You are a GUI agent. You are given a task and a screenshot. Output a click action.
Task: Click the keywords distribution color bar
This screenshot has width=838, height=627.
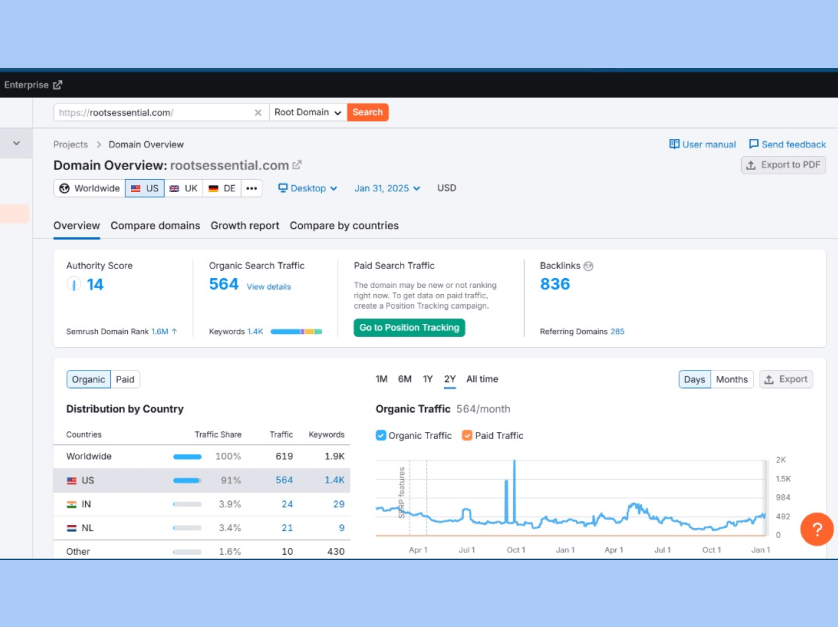(295, 331)
